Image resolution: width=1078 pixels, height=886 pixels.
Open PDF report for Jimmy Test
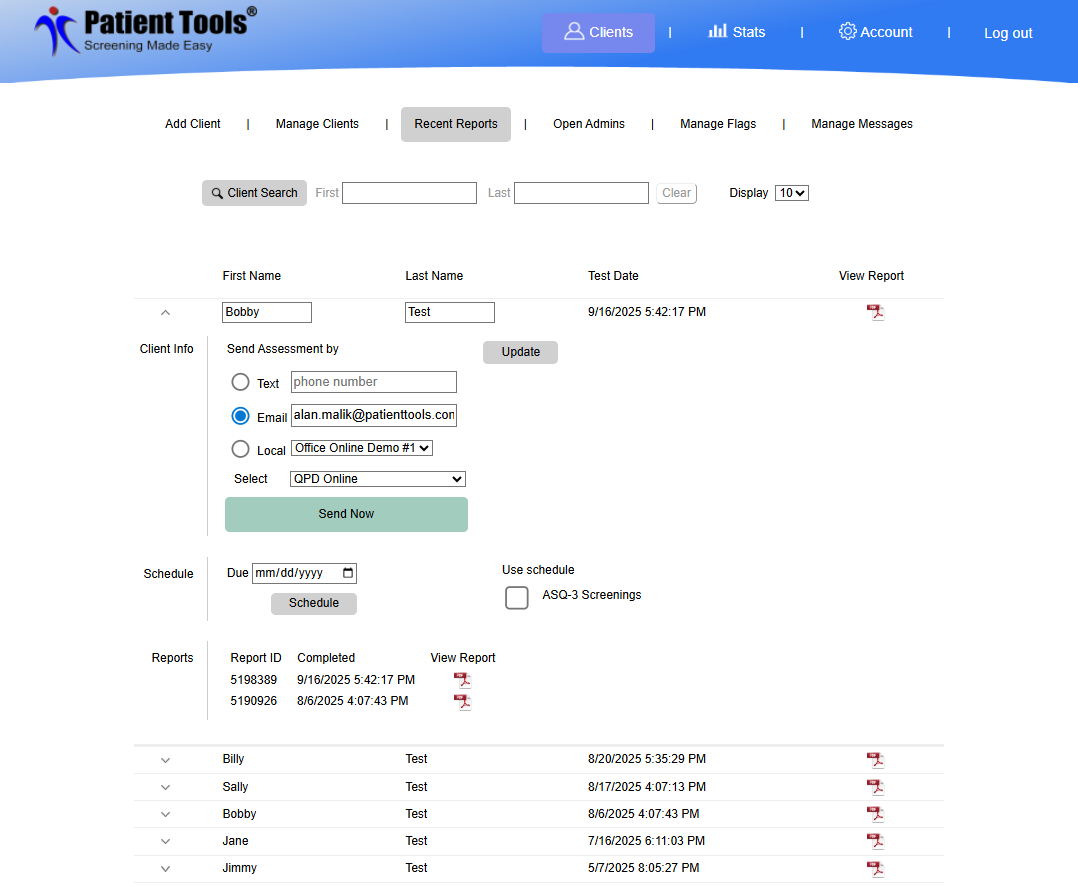tap(875, 868)
